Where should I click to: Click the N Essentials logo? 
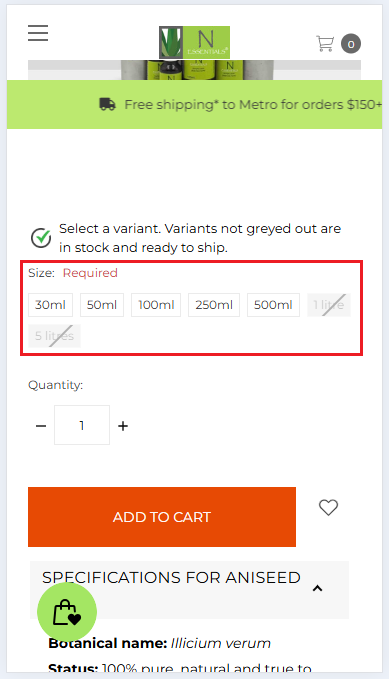point(194,42)
